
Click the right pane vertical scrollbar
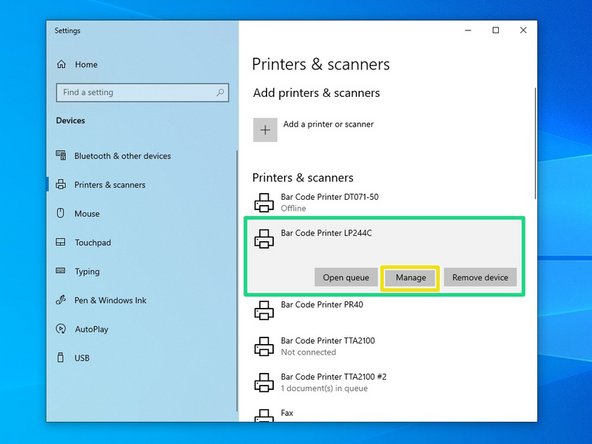point(535,143)
